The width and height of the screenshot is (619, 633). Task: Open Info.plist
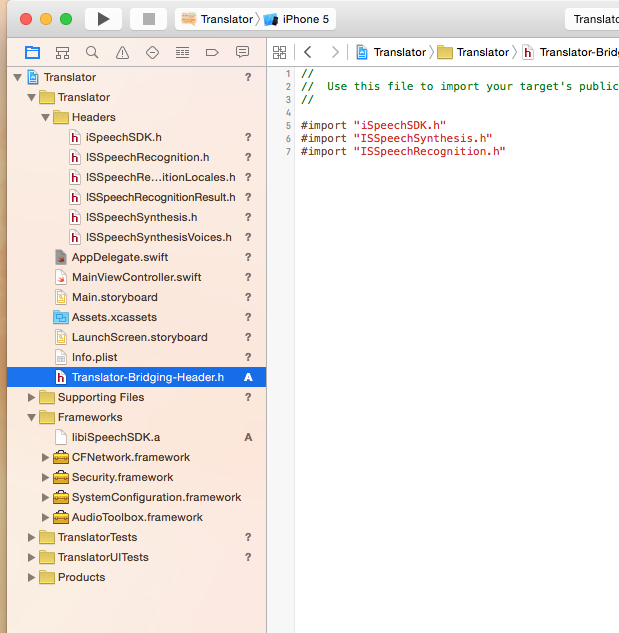(136, 357)
